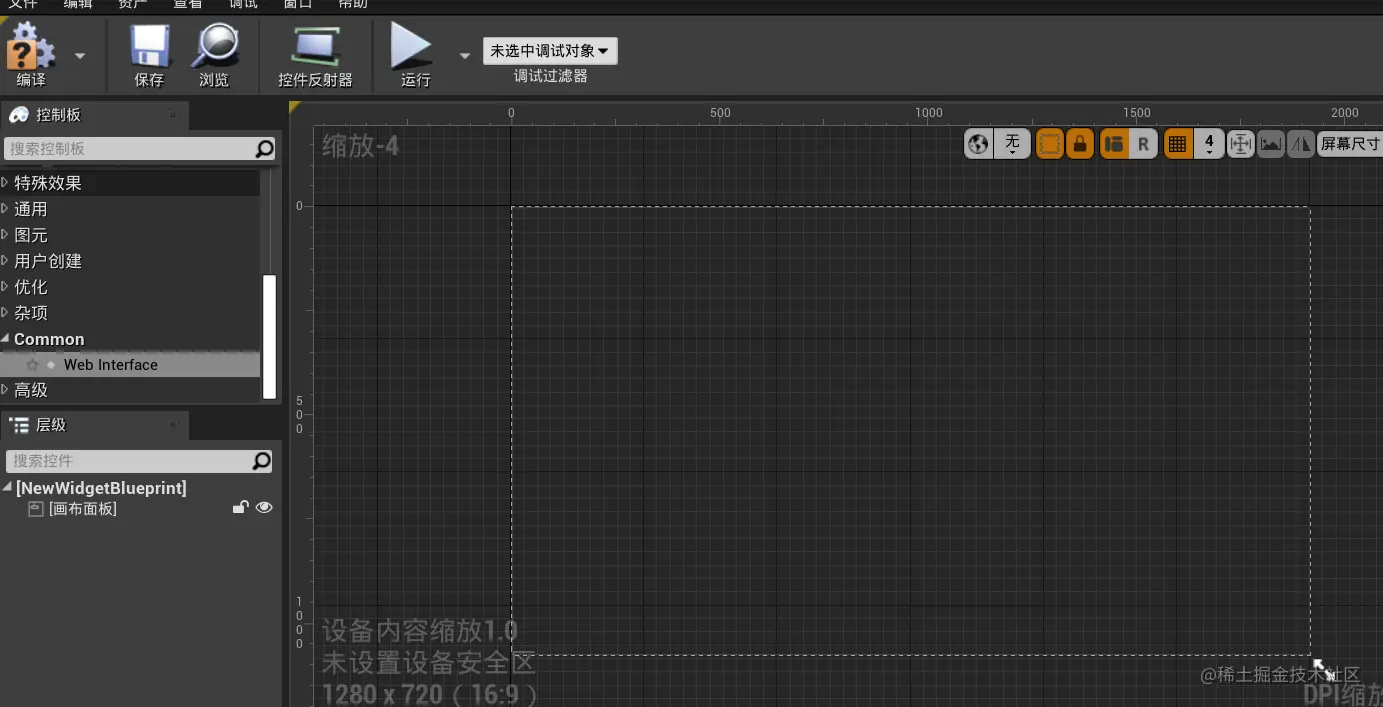Screen dimensions: 1383x707
Task: Click the magnifier in the palette search
Action: [265, 149]
